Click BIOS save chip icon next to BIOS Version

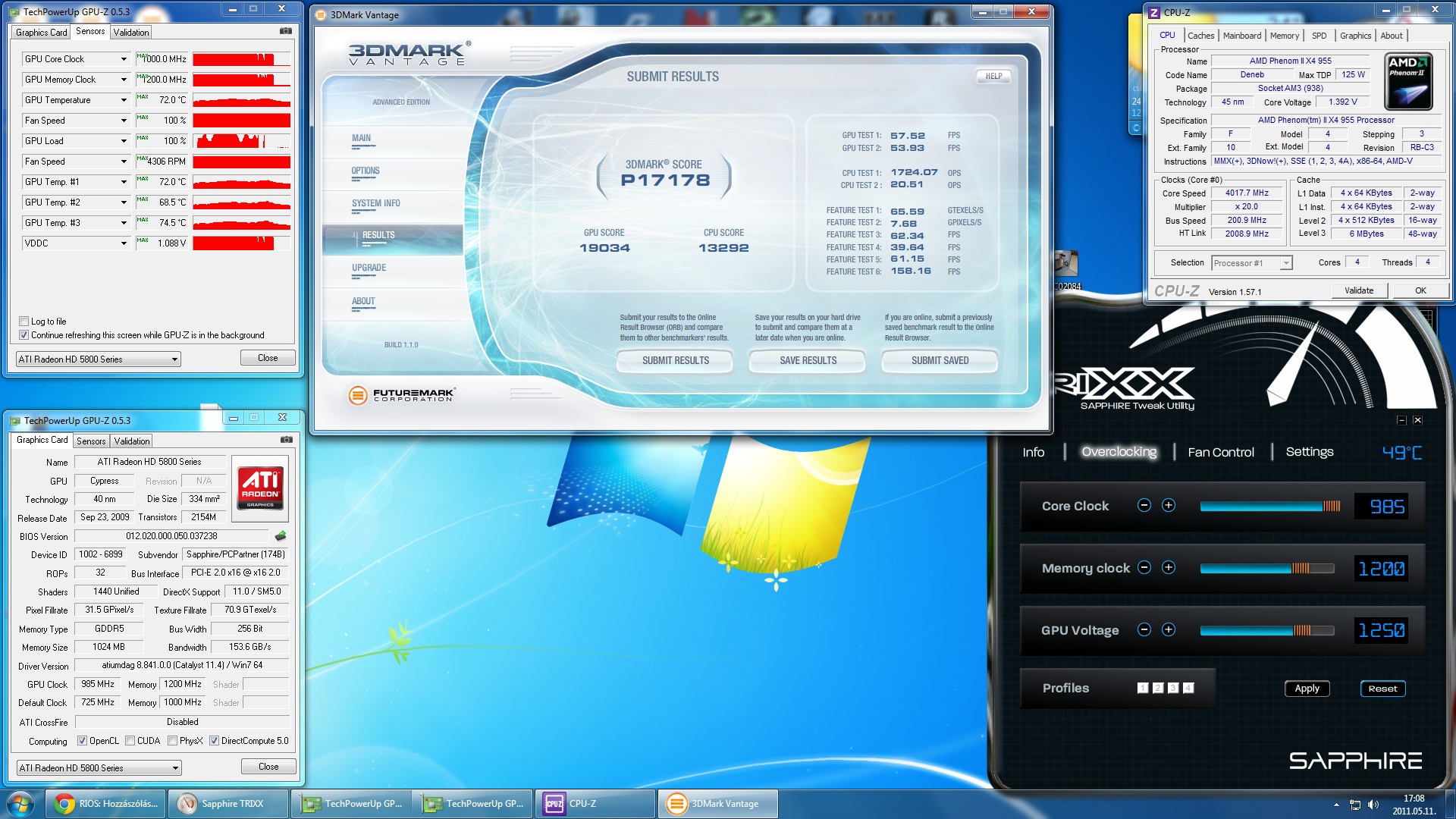(x=281, y=535)
